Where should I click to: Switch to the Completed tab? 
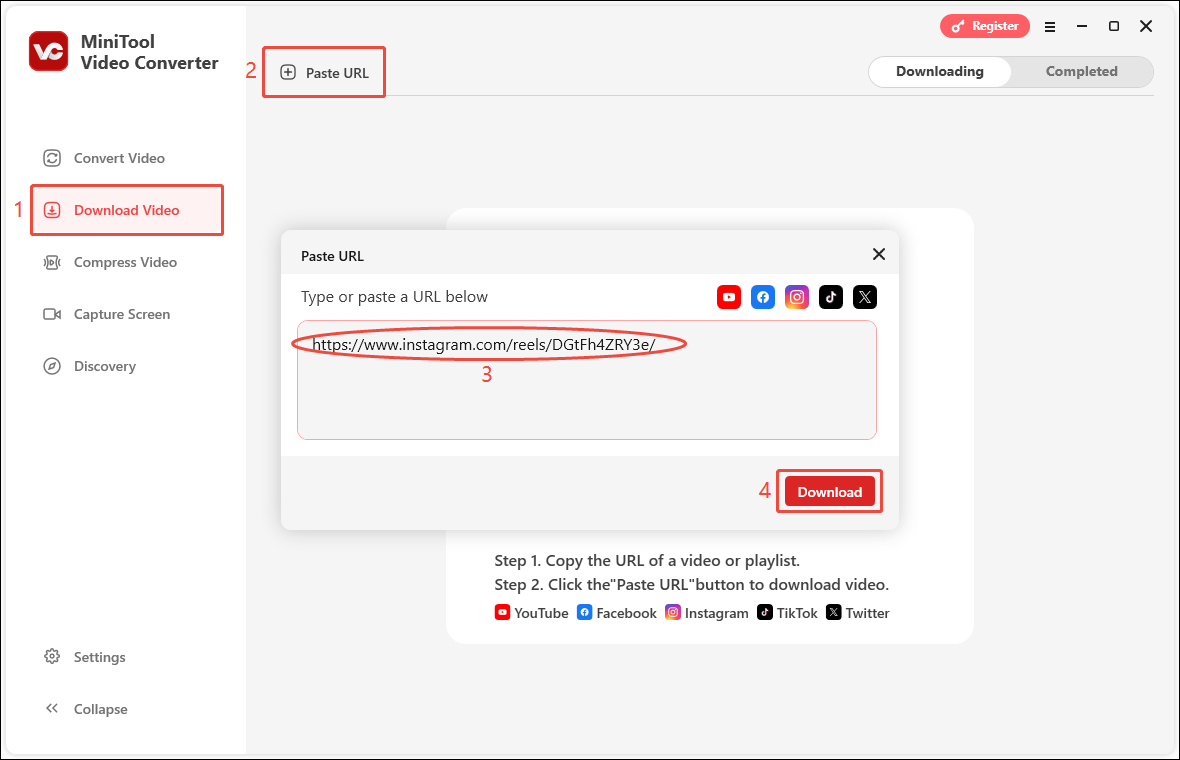[x=1081, y=71]
